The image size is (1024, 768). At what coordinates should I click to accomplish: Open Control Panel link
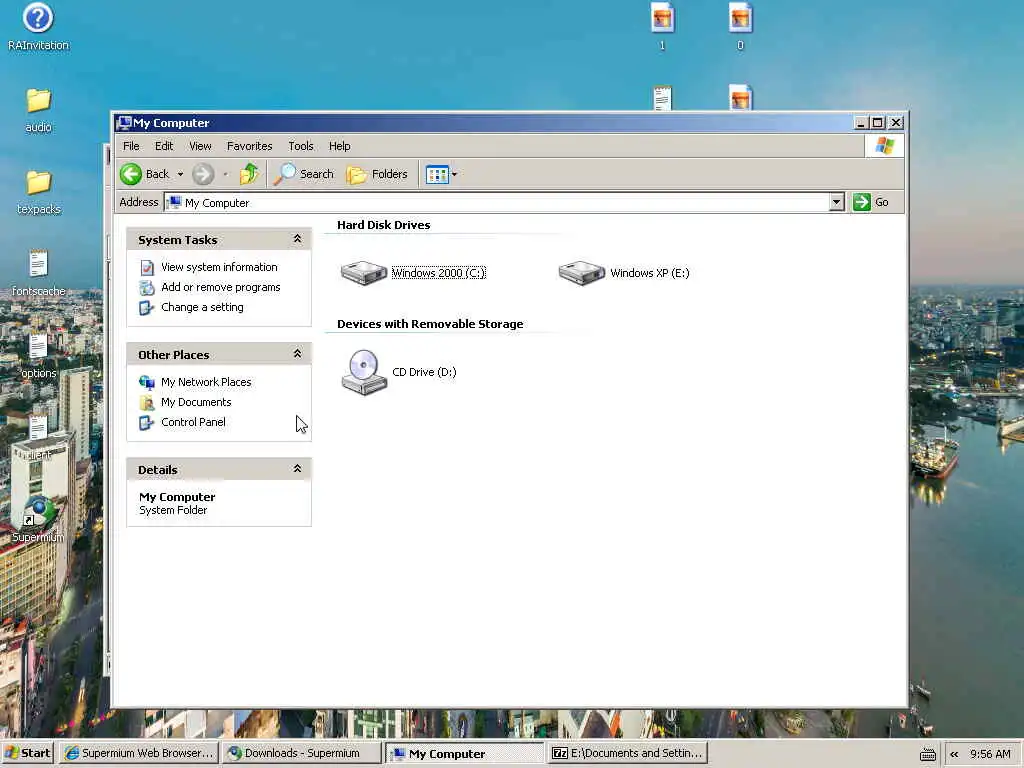coord(193,423)
